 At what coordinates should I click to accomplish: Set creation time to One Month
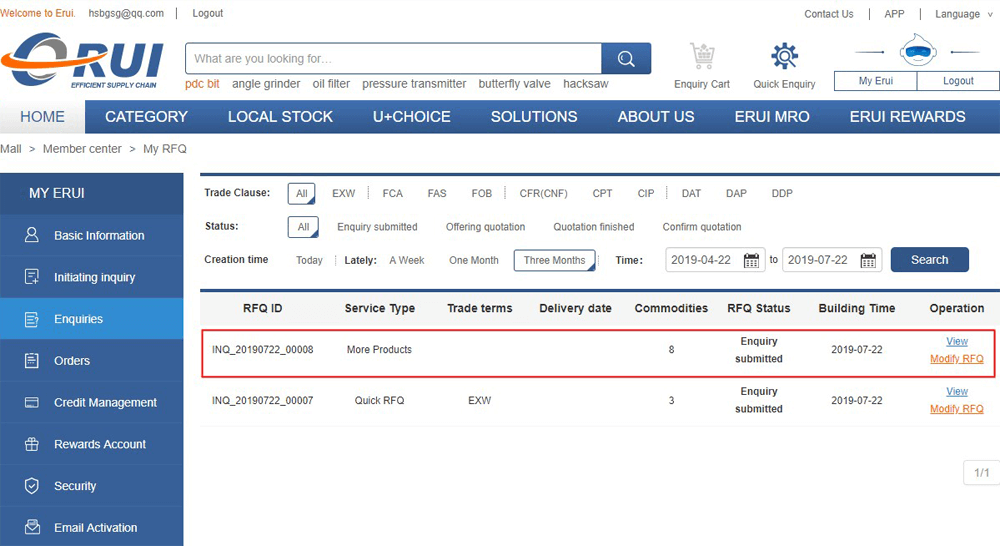click(474, 260)
